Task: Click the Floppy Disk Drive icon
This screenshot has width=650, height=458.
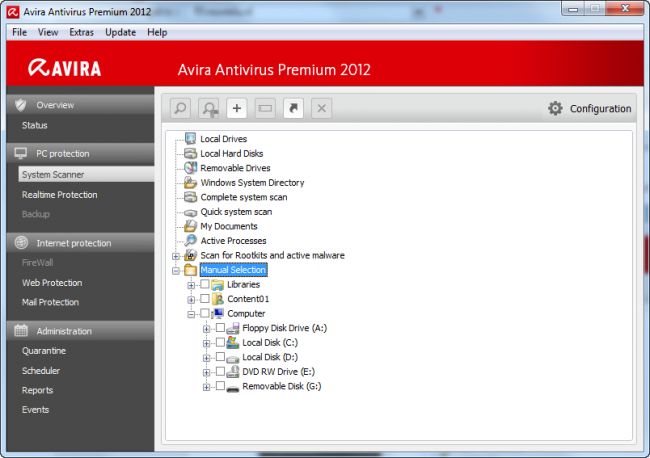Action: [233, 328]
